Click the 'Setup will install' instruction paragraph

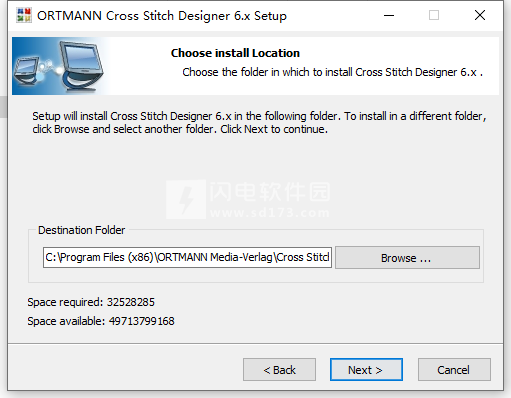[x=259, y=122]
